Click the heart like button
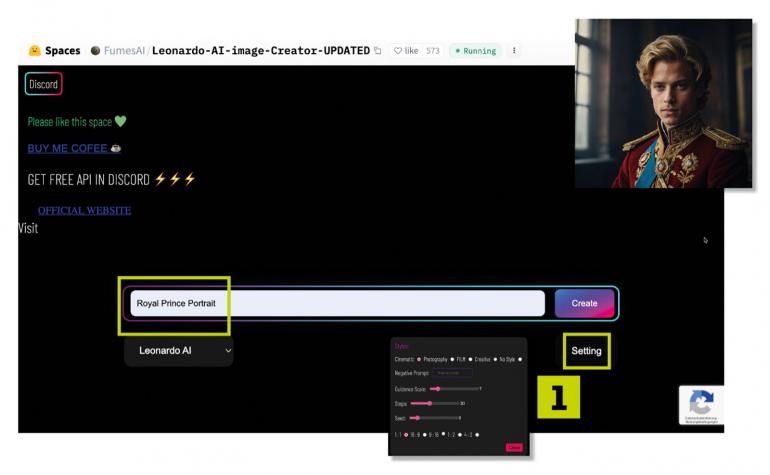Image resolution: width=770 pixels, height=475 pixels. pyautogui.click(x=406, y=51)
